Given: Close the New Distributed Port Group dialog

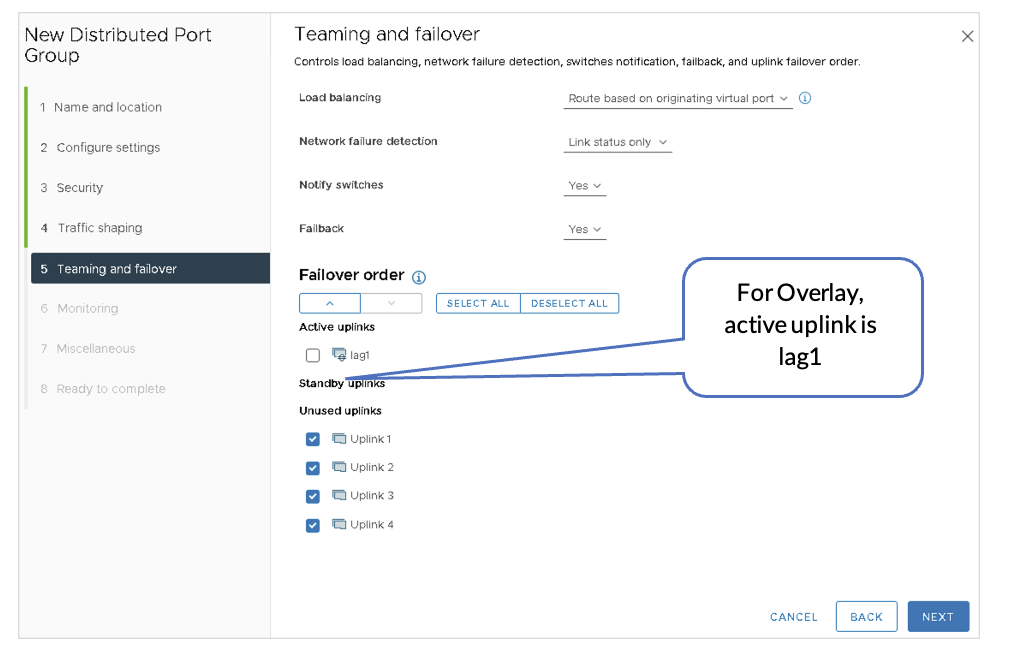Looking at the screenshot, I should click(967, 36).
